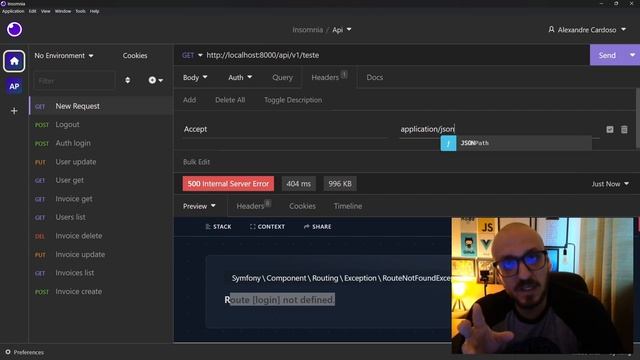The width and height of the screenshot is (640, 360).
Task: Open the Tools menu
Action: [x=80, y=11]
